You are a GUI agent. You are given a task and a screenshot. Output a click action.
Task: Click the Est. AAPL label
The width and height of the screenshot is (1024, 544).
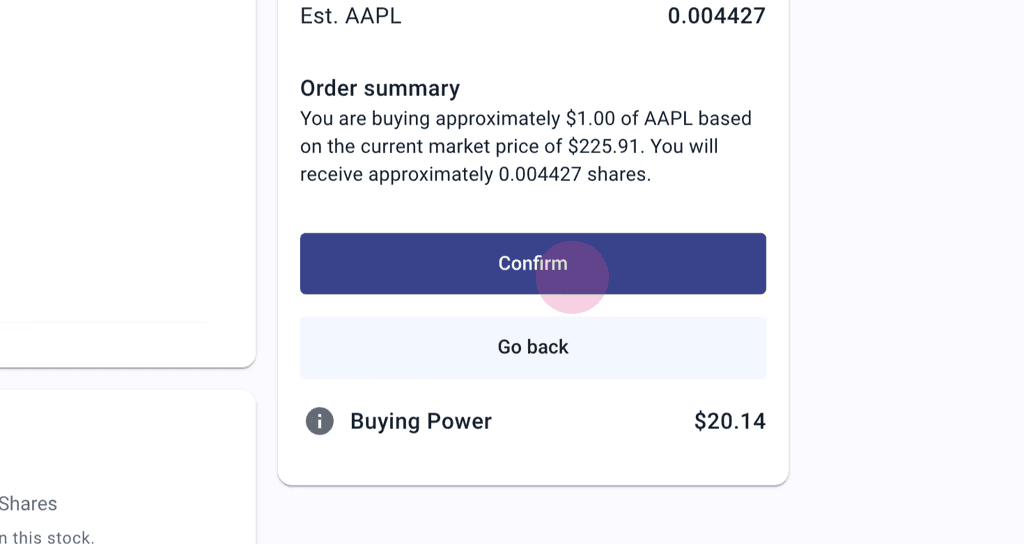350,16
